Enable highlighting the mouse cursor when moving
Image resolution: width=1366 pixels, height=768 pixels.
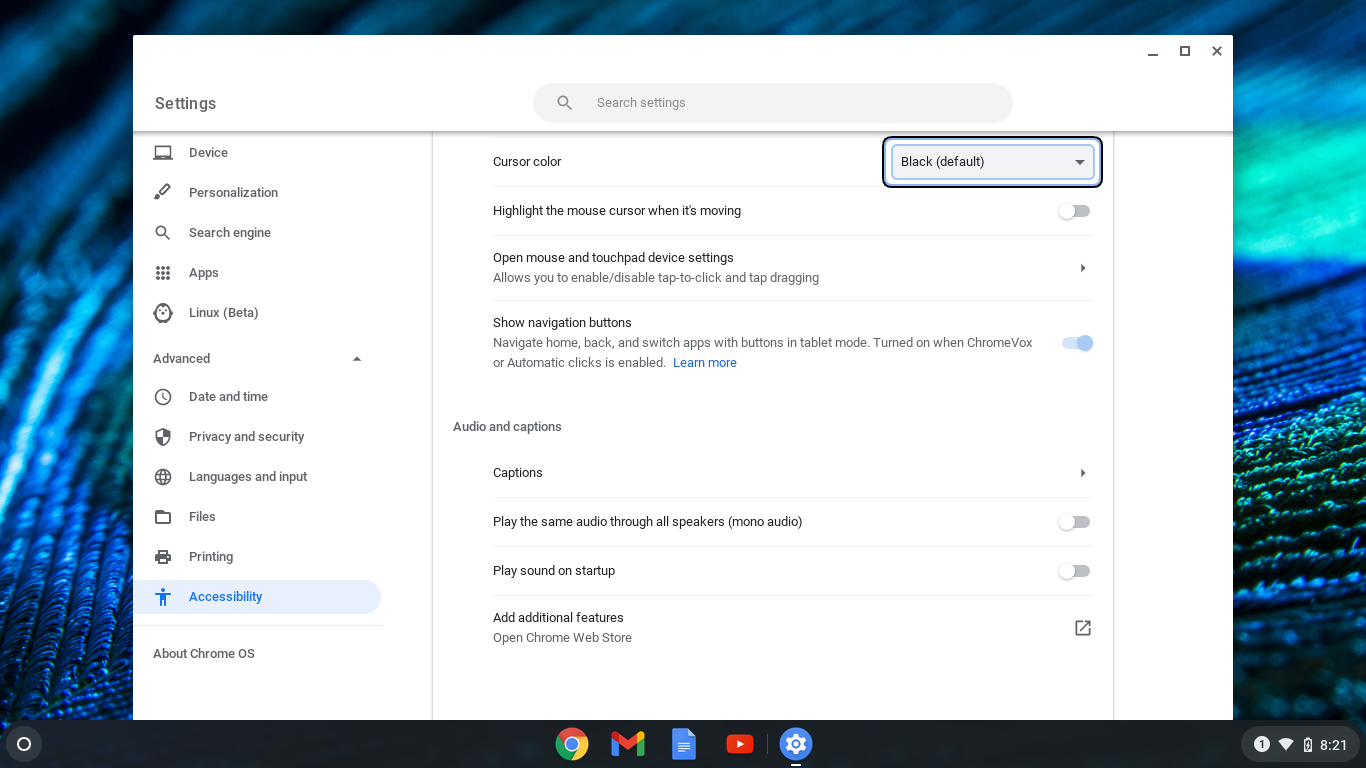pyautogui.click(x=1074, y=210)
